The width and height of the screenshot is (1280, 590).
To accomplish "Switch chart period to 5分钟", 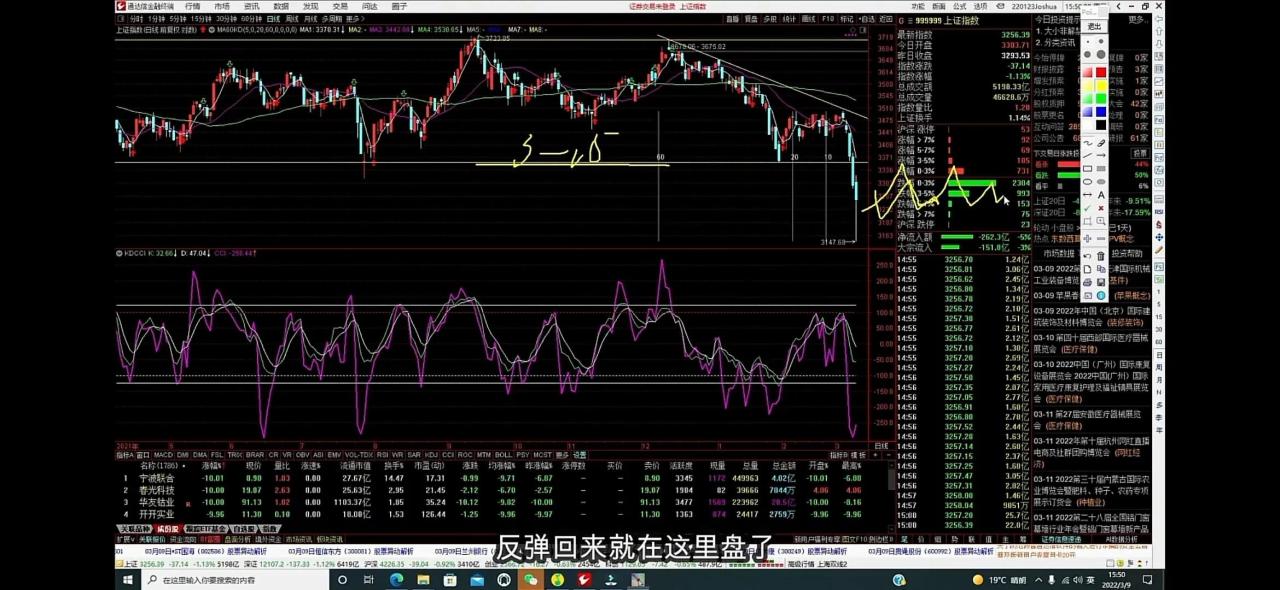I will (x=178, y=19).
